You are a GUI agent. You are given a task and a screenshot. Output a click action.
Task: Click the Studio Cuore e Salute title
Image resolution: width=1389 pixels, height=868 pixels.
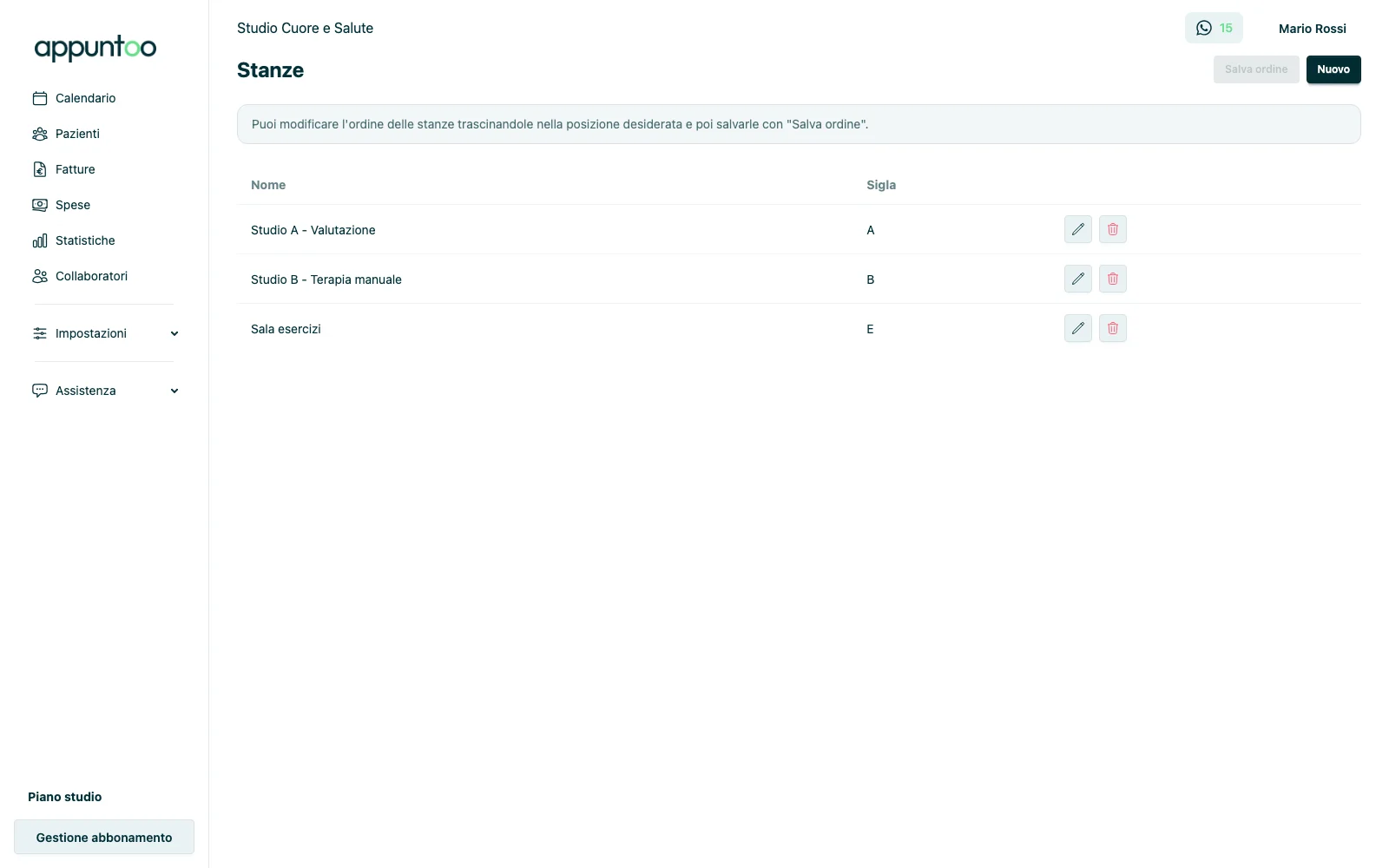click(x=305, y=28)
